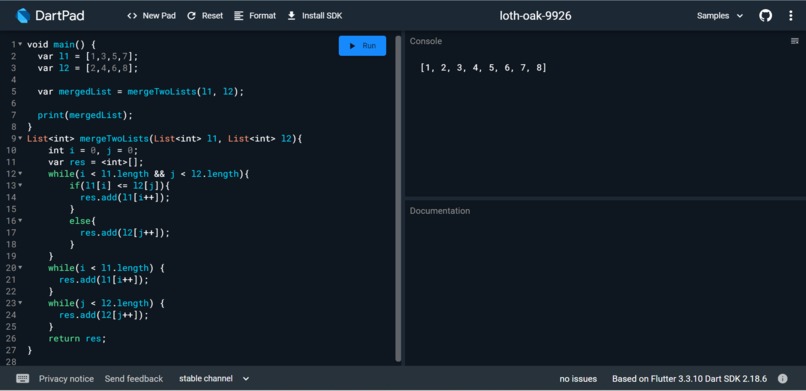The height and width of the screenshot is (391, 806).
Task: Click the line 'var mergedList = mergeTwoLists(l1, l2);'
Action: [140, 92]
